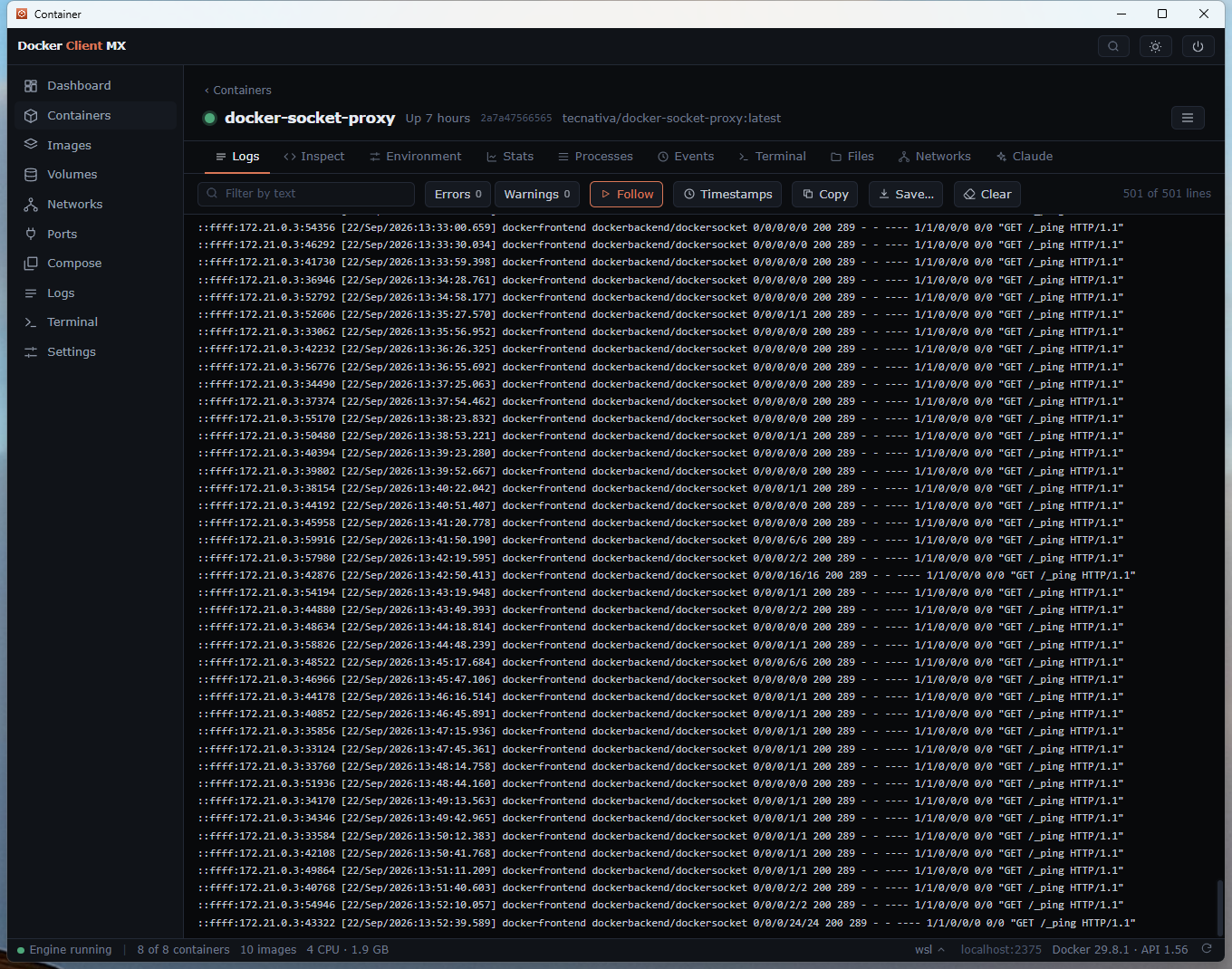The height and width of the screenshot is (969, 1232).
Task: Go to Volumes in the sidebar
Action: click(95, 174)
